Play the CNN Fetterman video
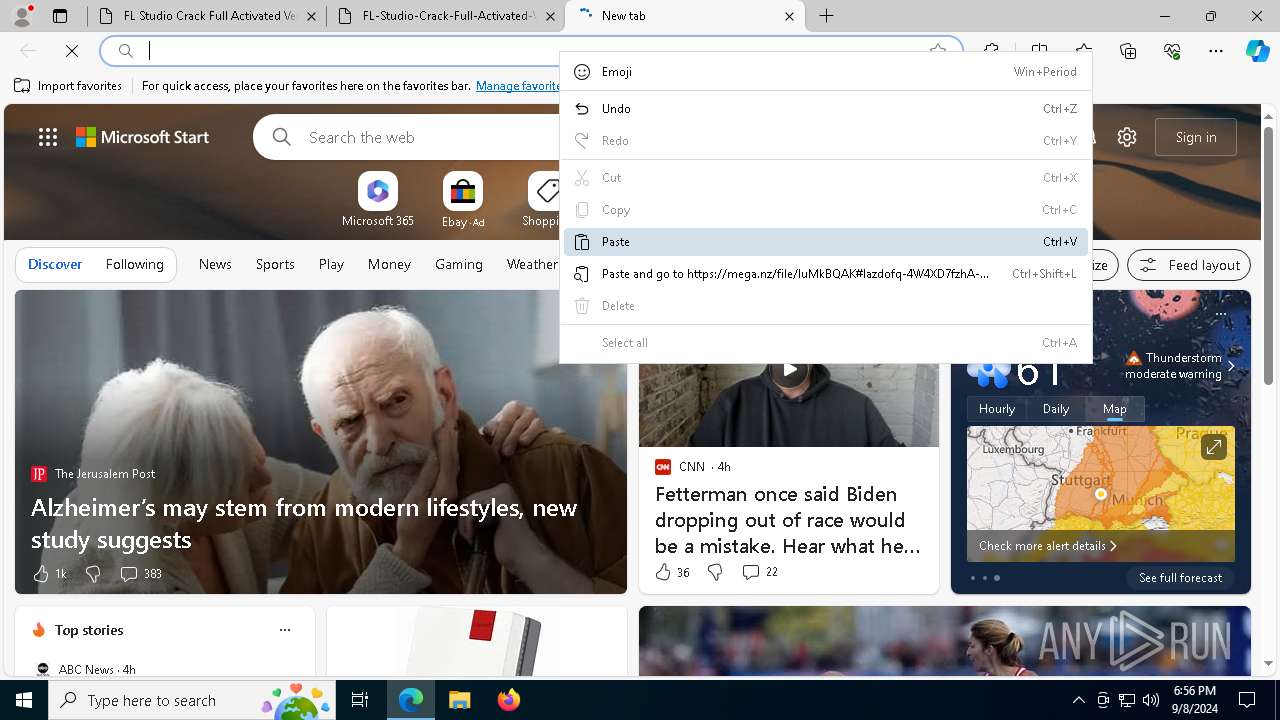 click(x=789, y=370)
